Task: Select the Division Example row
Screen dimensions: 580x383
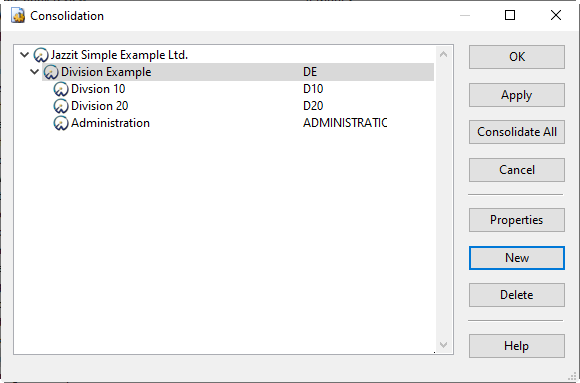Action: pyautogui.click(x=238, y=72)
